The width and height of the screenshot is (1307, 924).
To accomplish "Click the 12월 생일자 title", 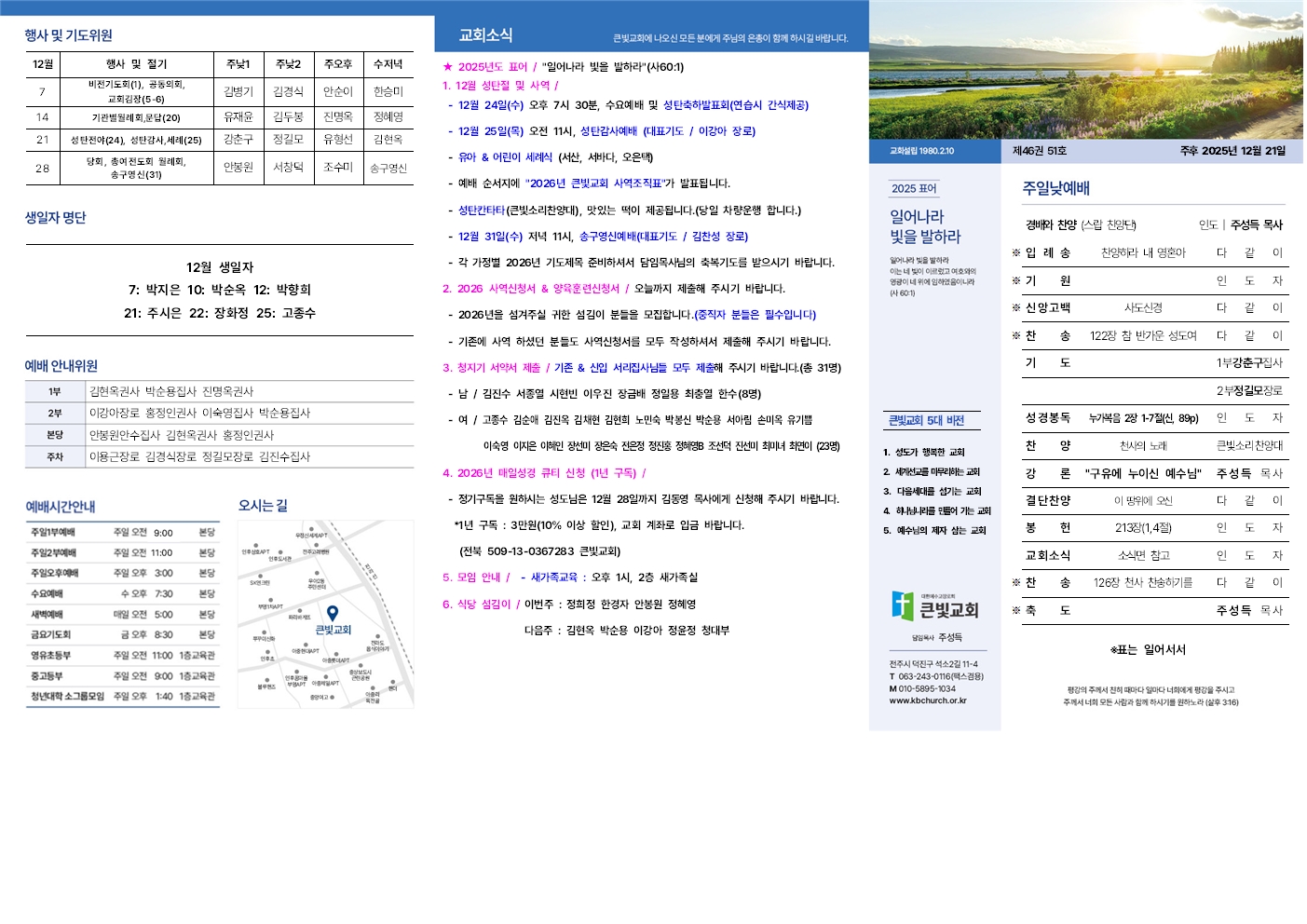I will coord(220,267).
